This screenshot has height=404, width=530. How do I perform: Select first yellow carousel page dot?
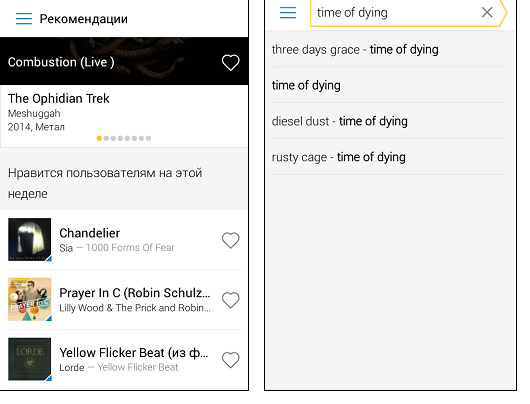pos(99,138)
